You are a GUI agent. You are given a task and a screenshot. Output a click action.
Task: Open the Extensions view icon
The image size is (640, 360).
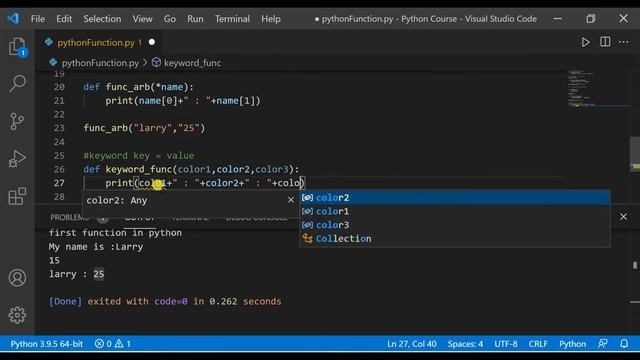[x=17, y=196]
